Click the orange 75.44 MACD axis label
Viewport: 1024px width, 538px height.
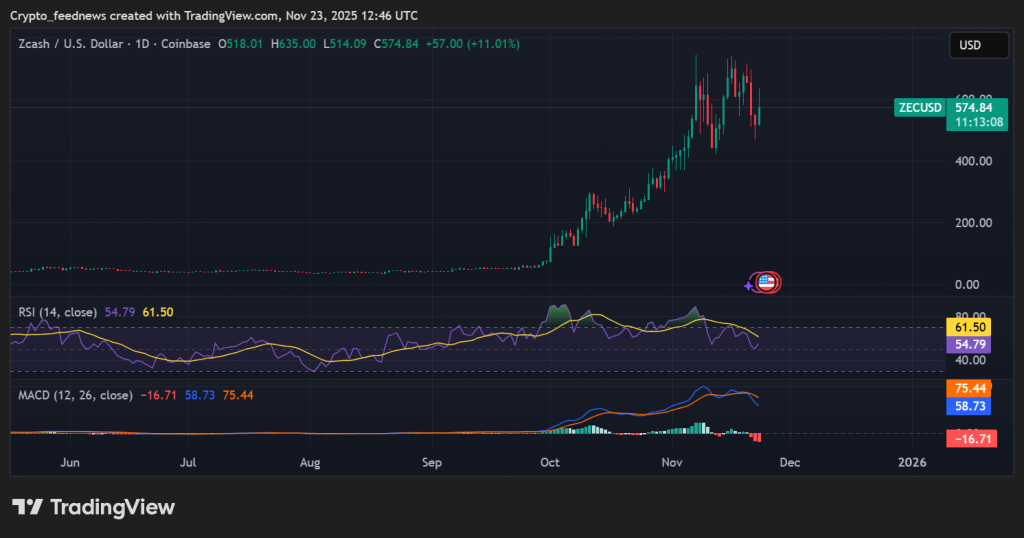pos(969,388)
